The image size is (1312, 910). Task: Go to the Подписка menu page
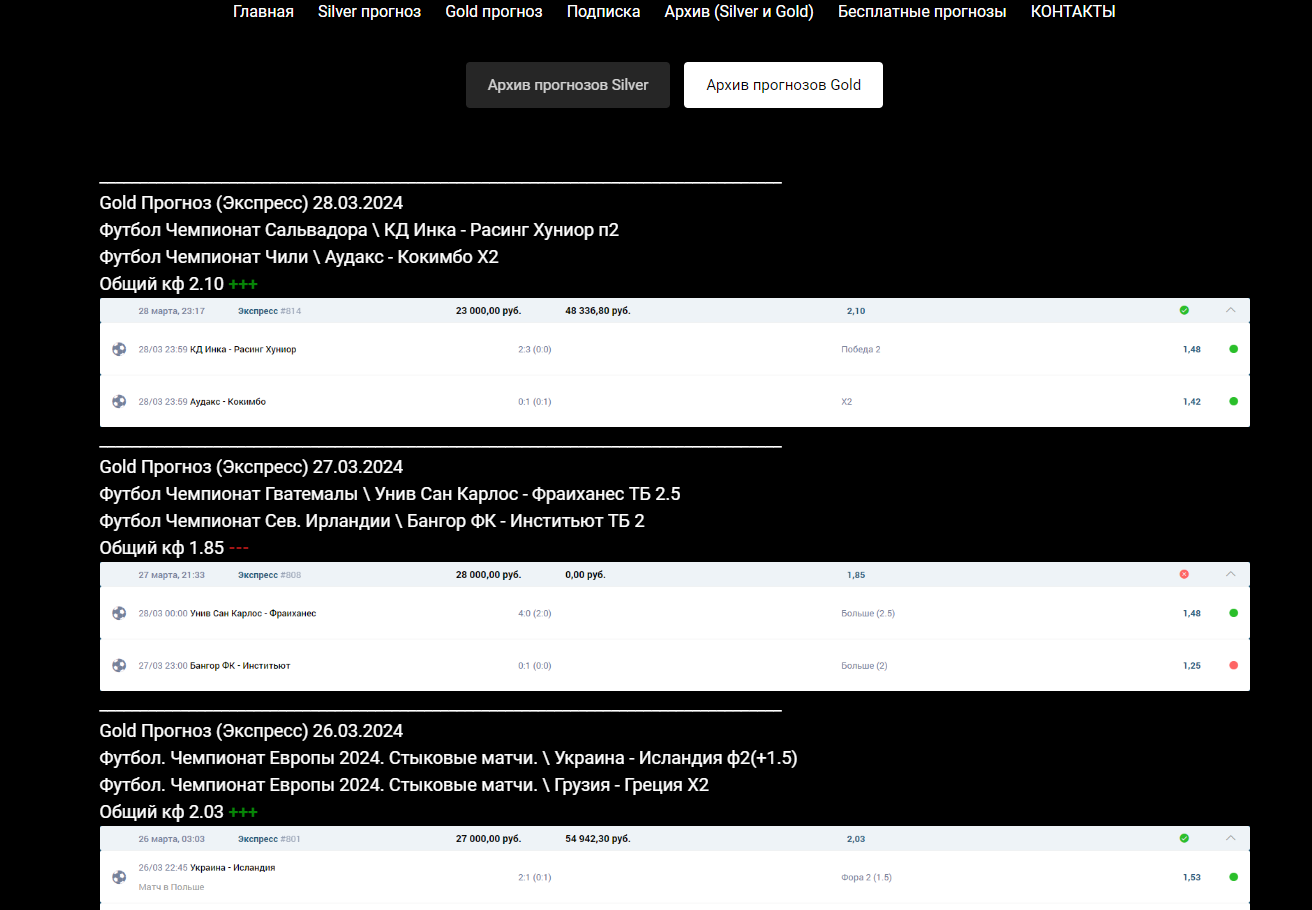[603, 12]
